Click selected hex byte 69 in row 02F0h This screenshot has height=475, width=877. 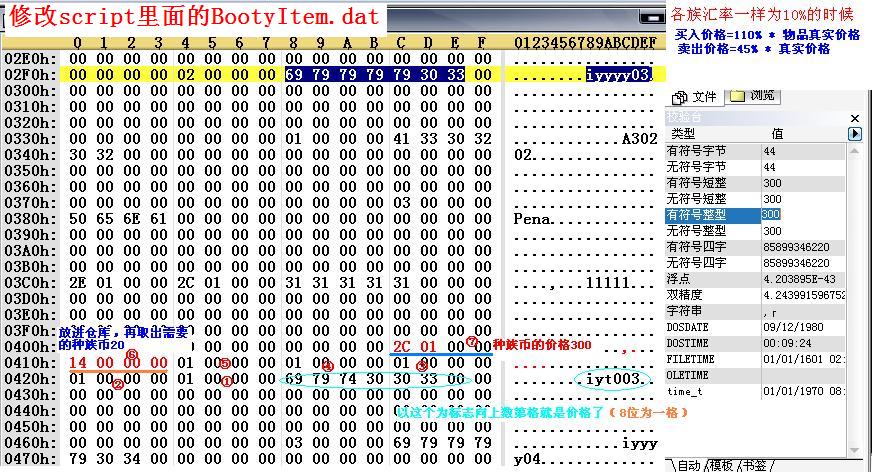293,75
